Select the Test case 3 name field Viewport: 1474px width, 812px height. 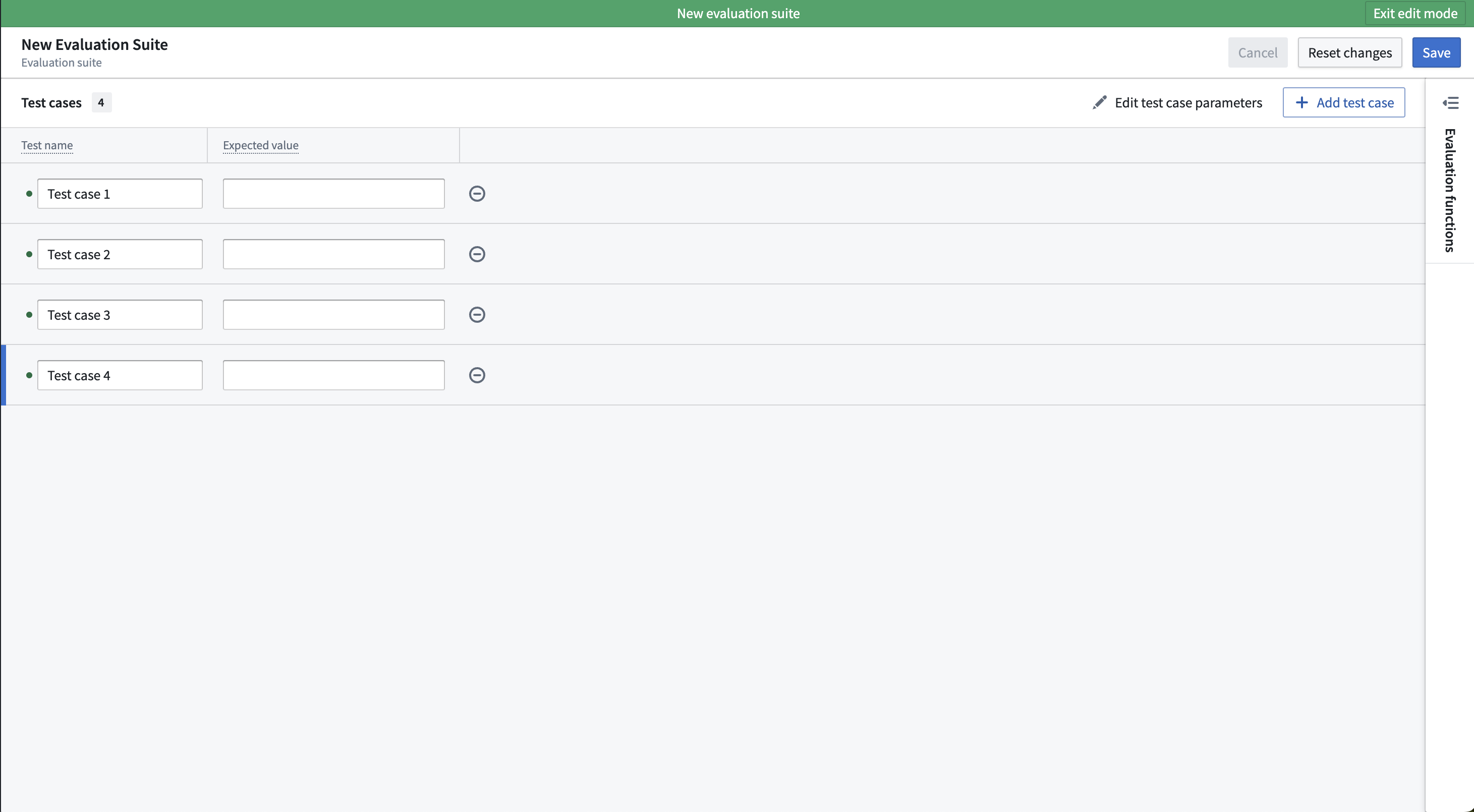point(120,315)
